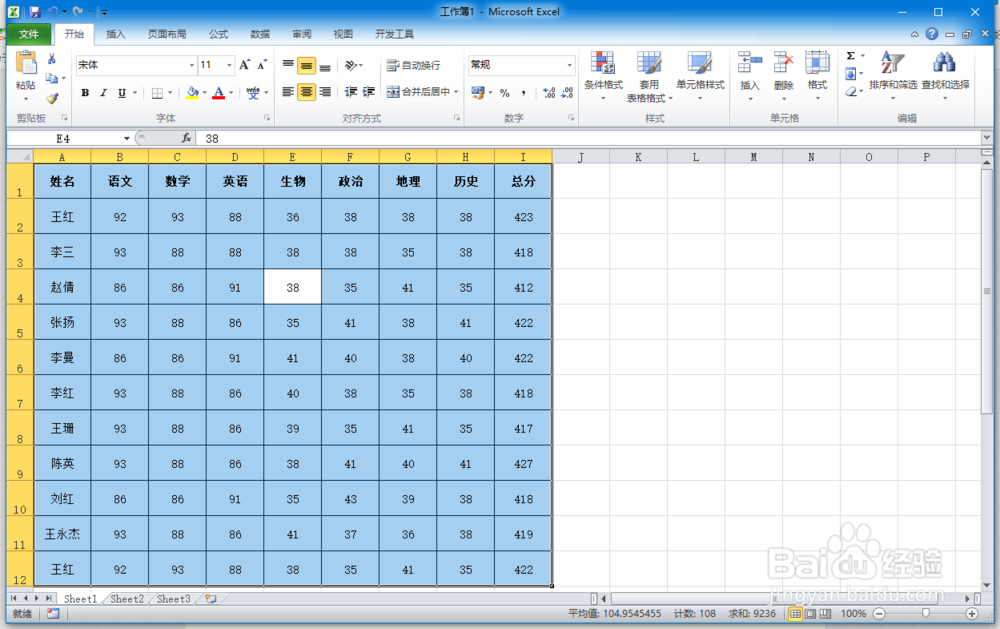Screen dimensions: 1000x629
Task: Open the font name 宋体 dropdown
Action: click(x=191, y=65)
